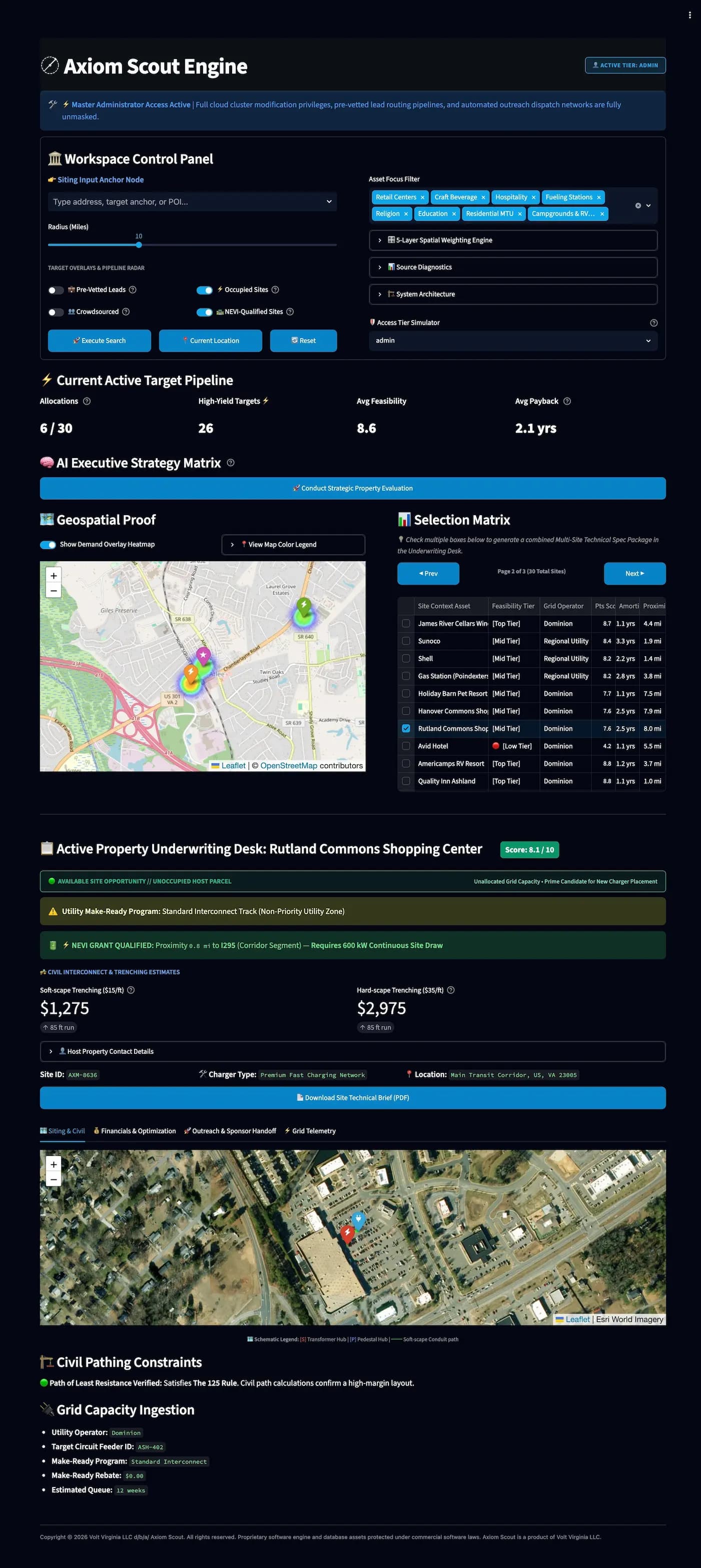Open help icon next to NEVI-Qualified Sites
Viewport: 701px width, 1568px height.
(x=290, y=312)
